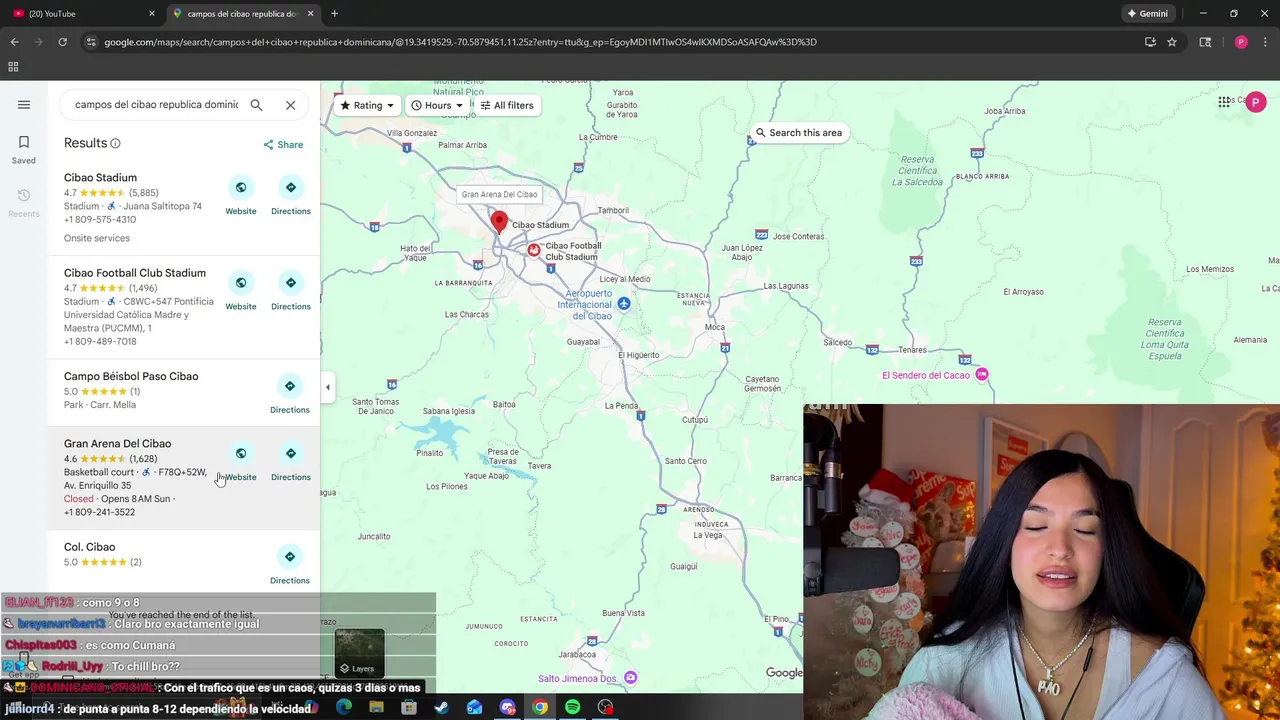The image size is (1280, 720).
Task: Click the Gemini button in Chrome
Action: (1147, 14)
